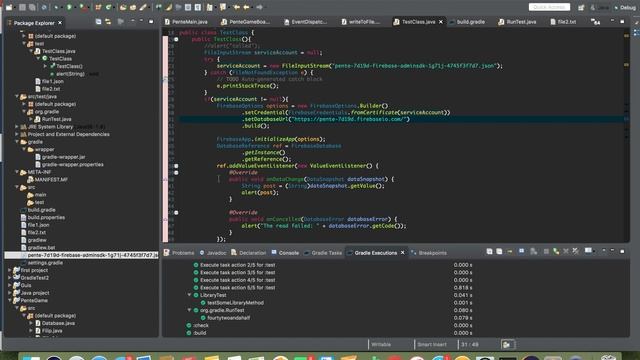Open the PenteMain.java editor tab
This screenshot has width=640, height=360.
(186, 22)
